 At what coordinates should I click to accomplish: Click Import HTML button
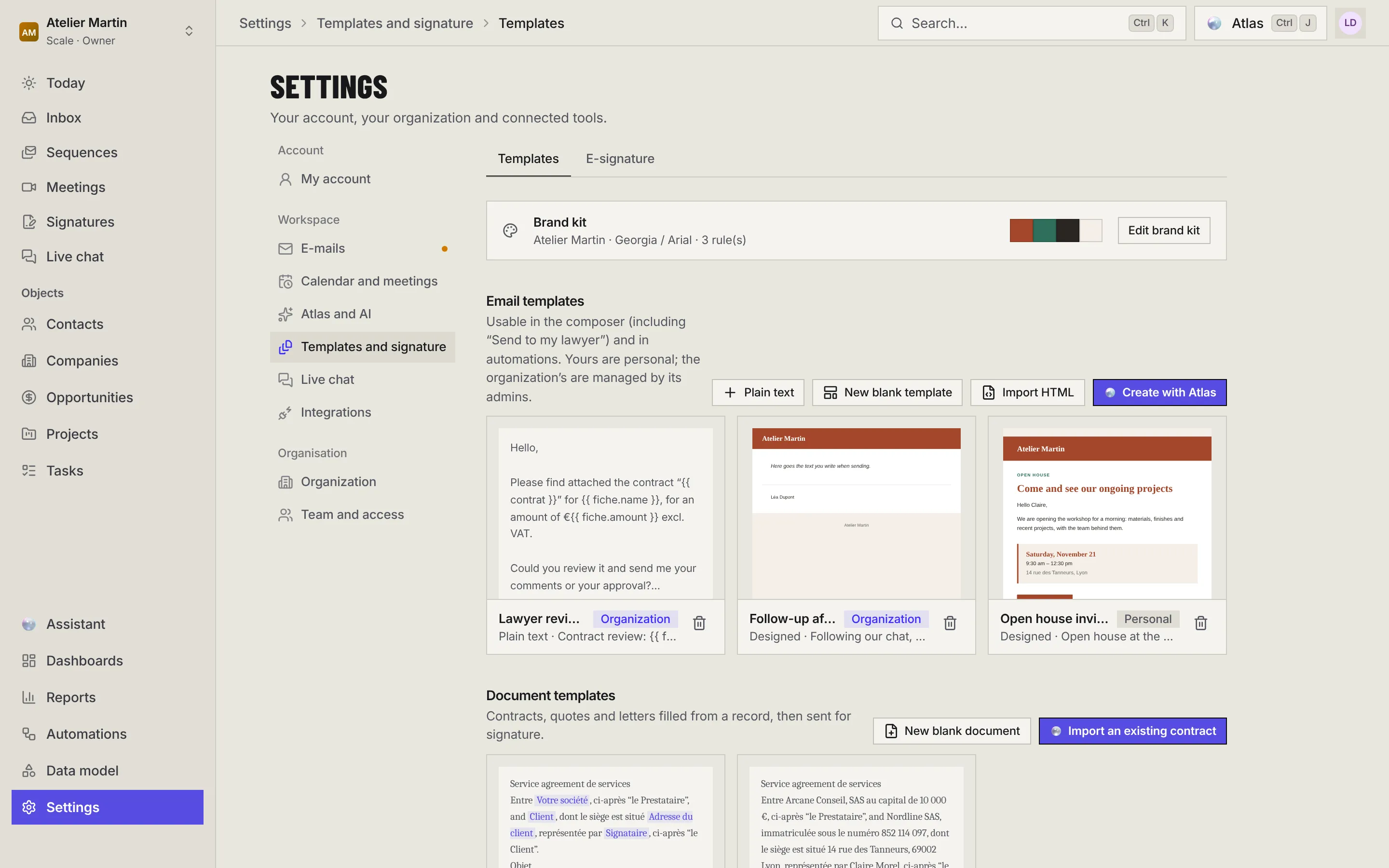(1027, 393)
